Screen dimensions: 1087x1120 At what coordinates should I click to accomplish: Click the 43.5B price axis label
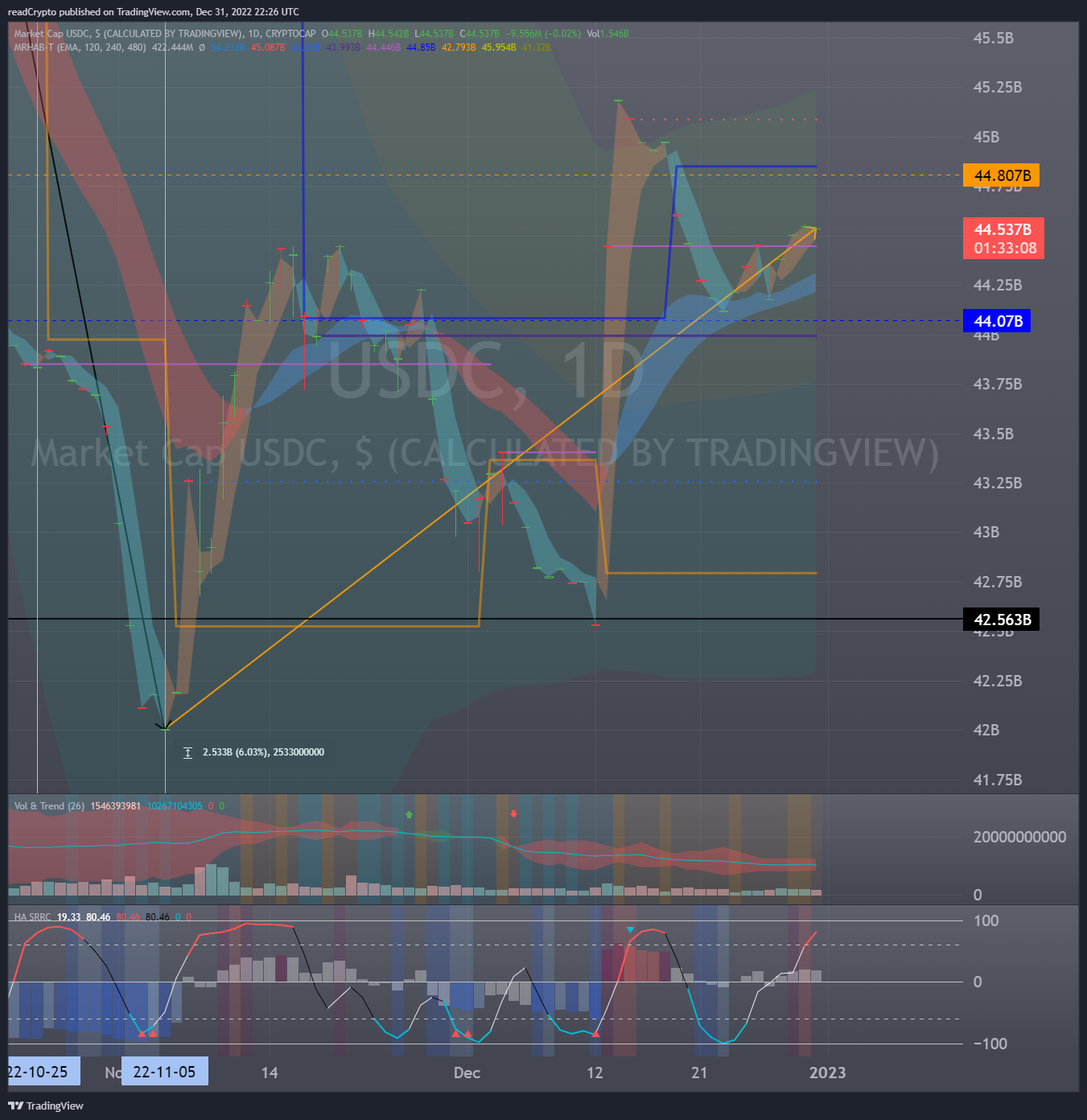click(993, 434)
